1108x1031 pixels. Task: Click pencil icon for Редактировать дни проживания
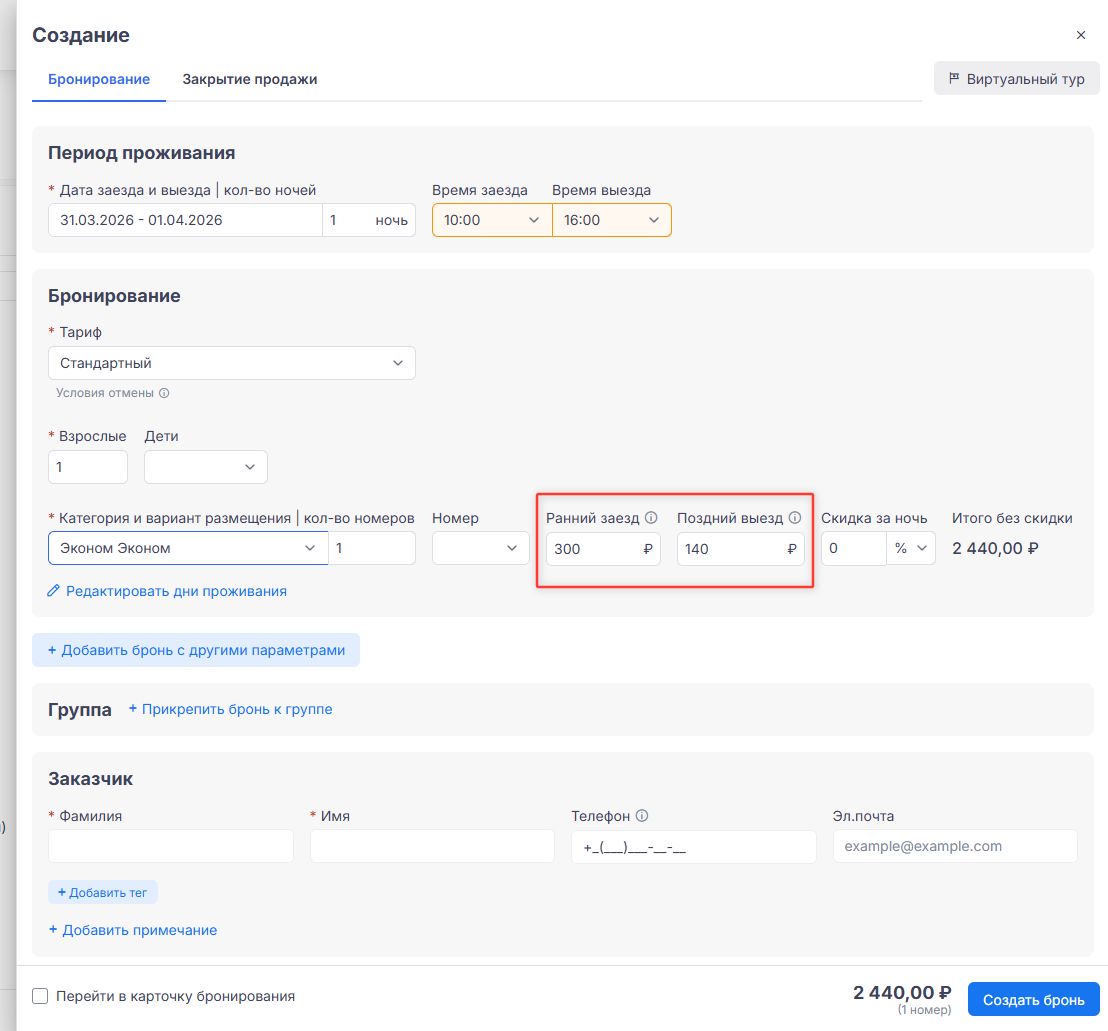point(54,591)
